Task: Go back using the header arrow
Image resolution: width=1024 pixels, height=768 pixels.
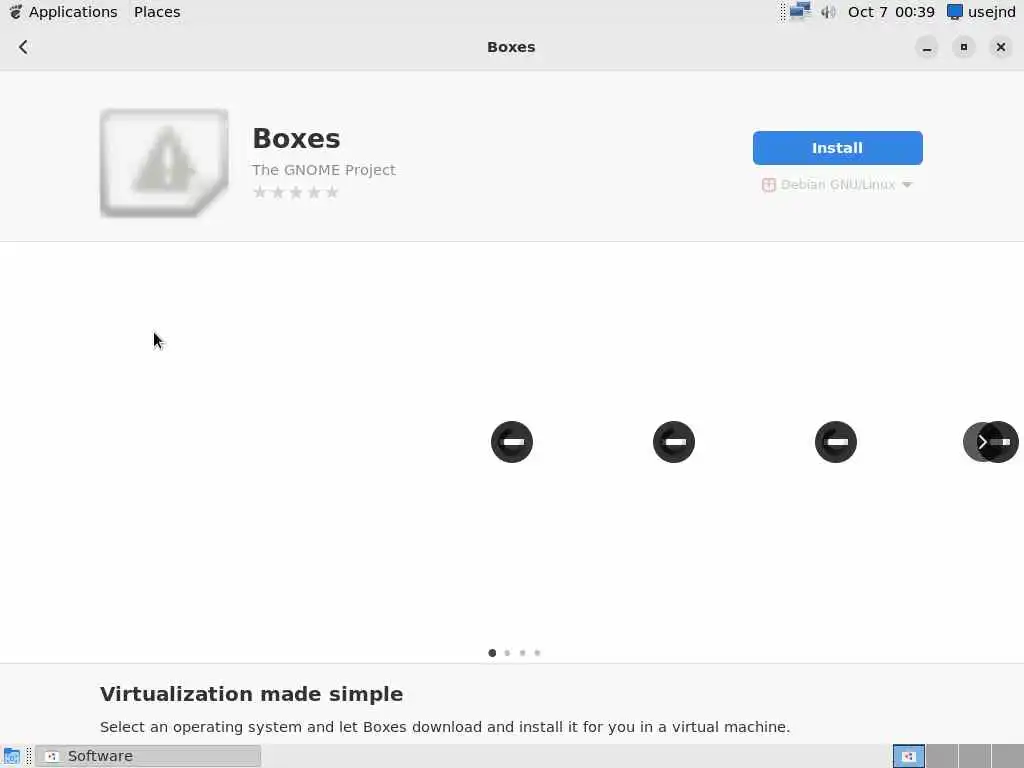Action: [x=24, y=47]
